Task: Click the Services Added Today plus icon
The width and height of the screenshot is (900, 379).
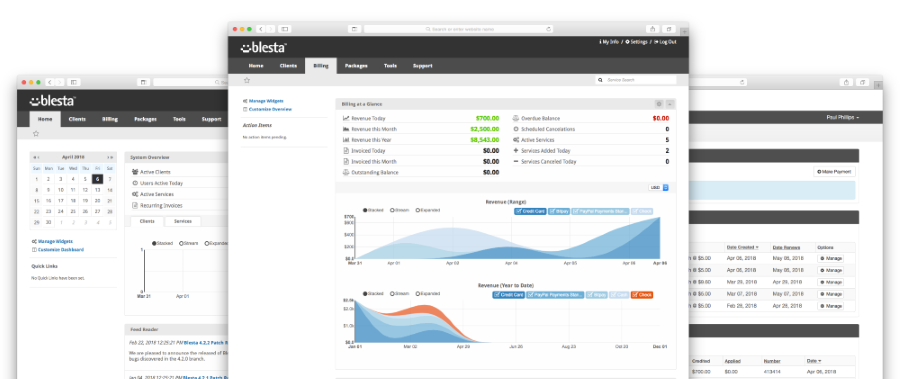Action: pyautogui.click(x=515, y=150)
